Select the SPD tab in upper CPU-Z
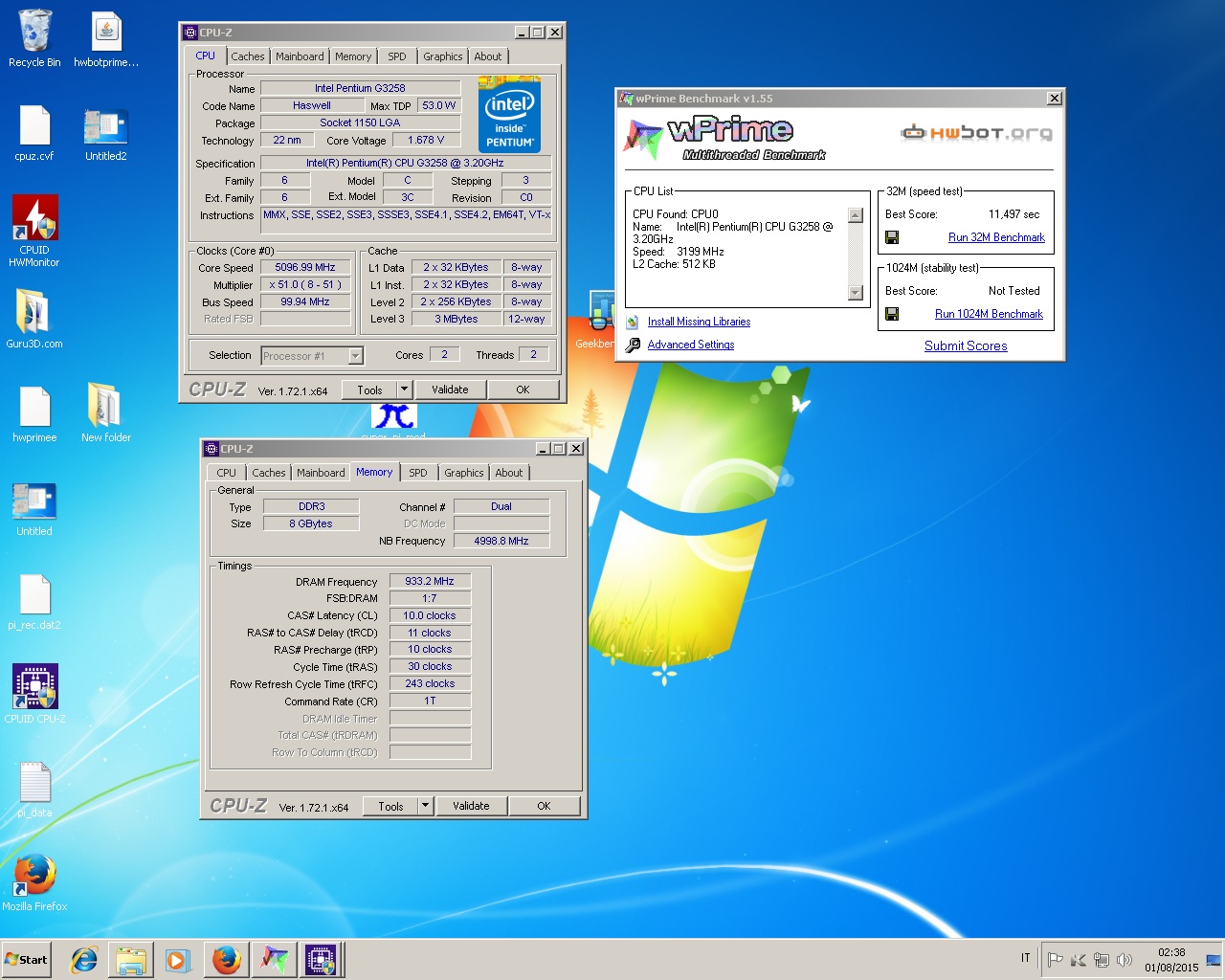The height and width of the screenshot is (980, 1225). [x=397, y=56]
